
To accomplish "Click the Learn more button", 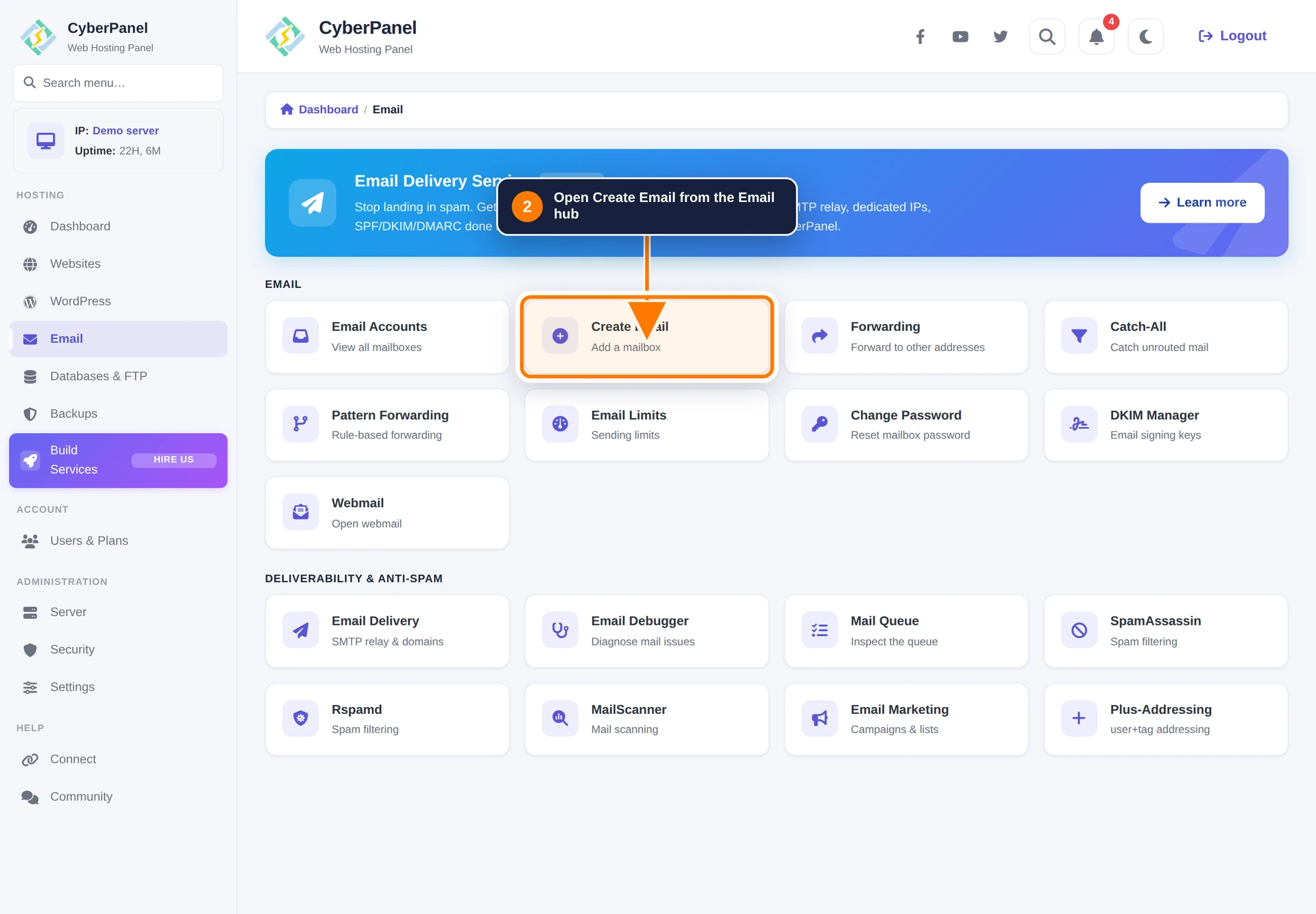I will point(1202,203).
